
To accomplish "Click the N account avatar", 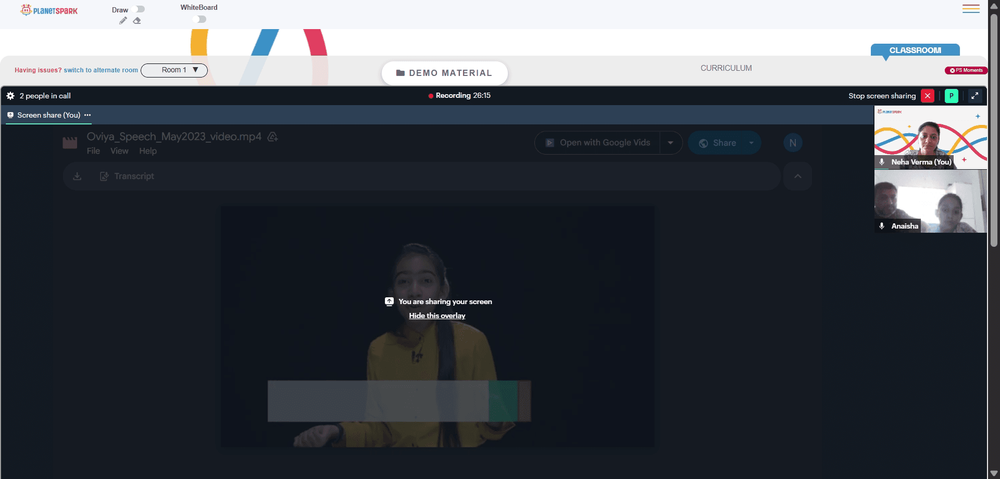I will point(793,143).
